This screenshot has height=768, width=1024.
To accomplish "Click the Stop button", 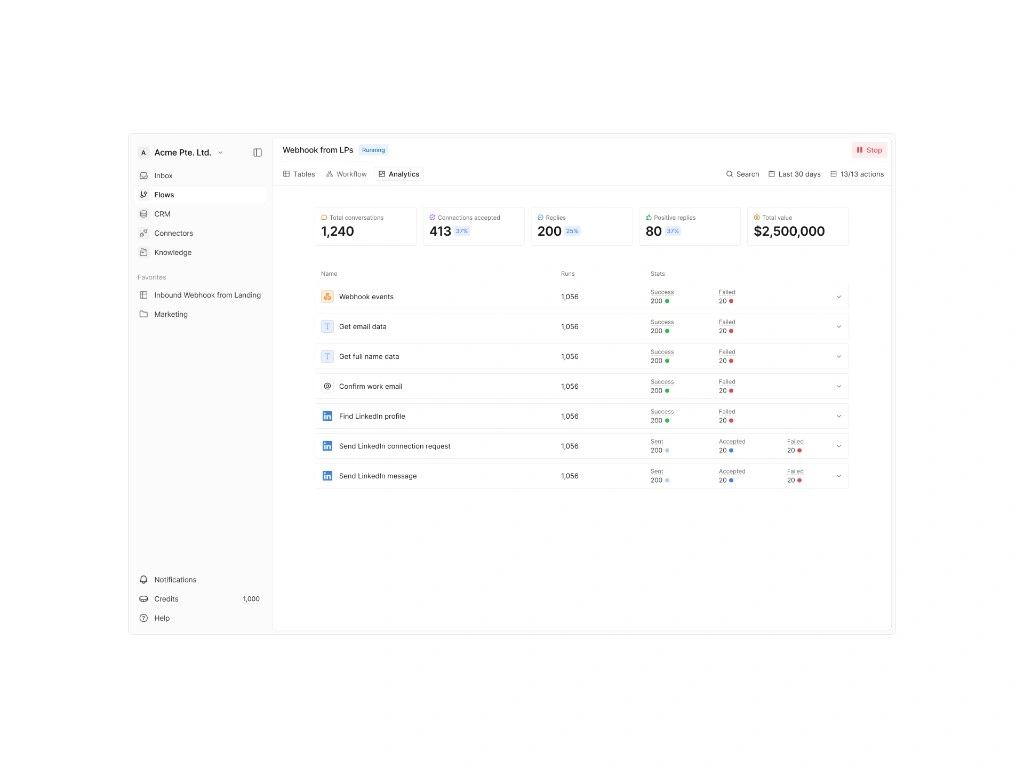I will (x=869, y=150).
